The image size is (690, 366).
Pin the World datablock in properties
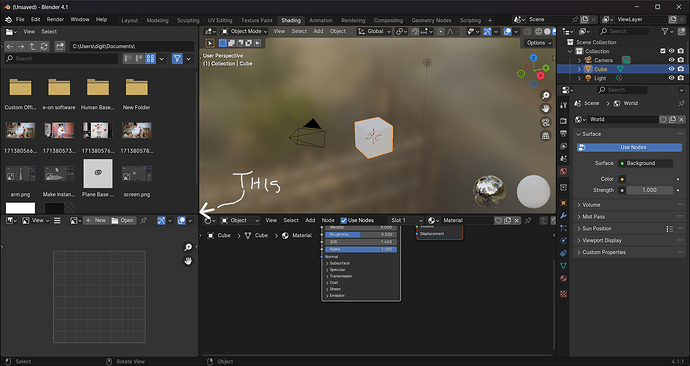(x=681, y=103)
